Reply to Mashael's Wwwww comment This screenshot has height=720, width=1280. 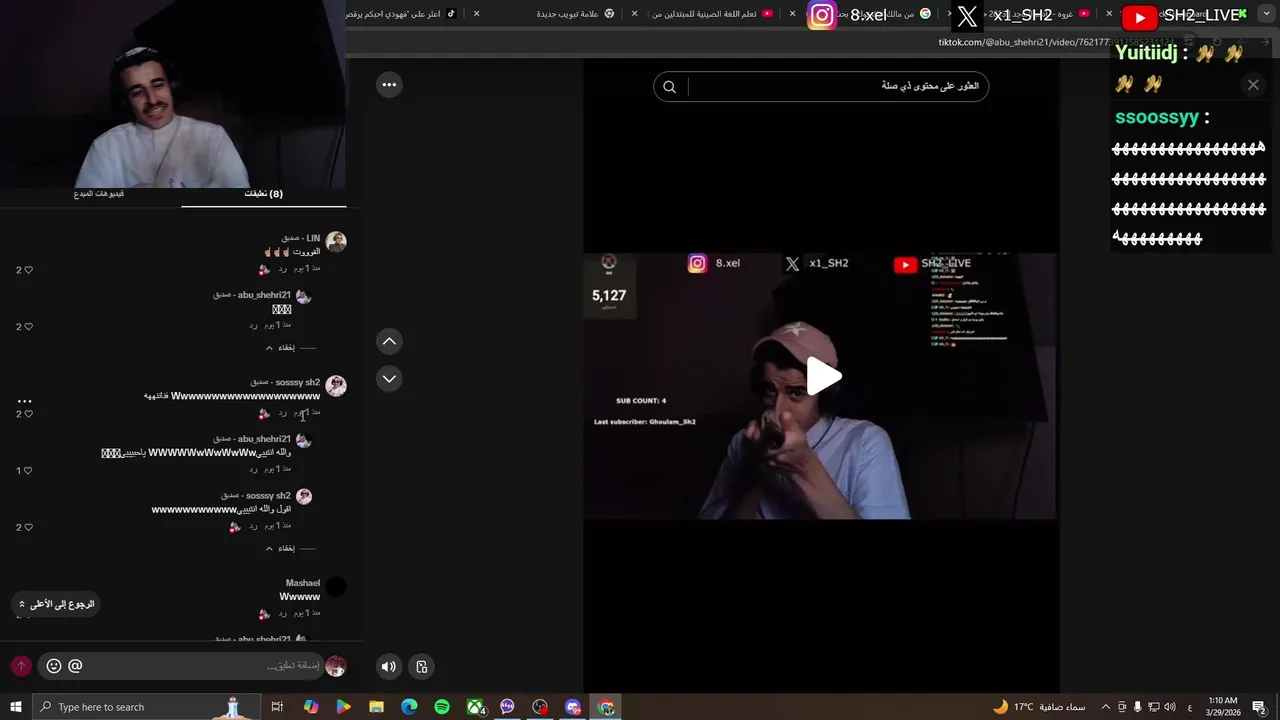tap(283, 613)
